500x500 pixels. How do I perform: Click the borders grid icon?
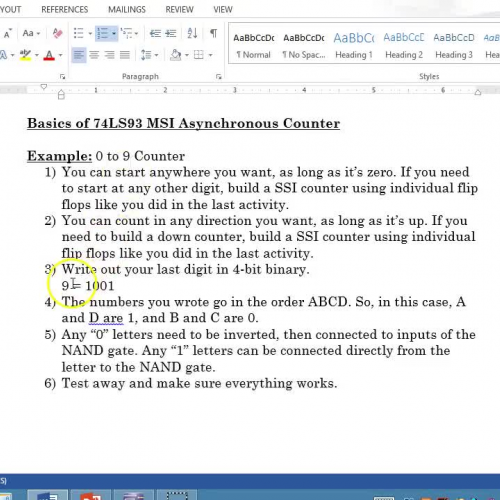199,55
